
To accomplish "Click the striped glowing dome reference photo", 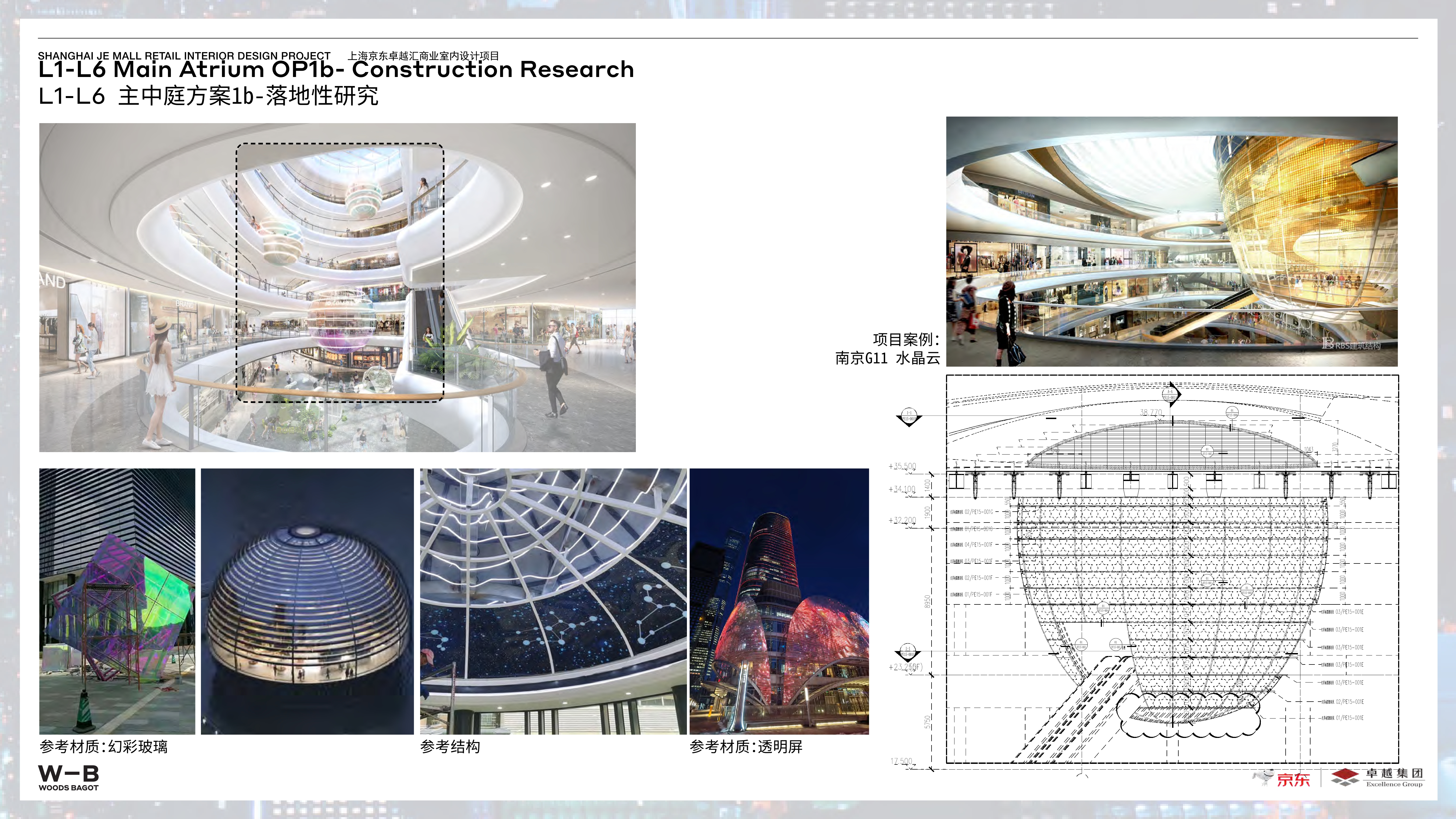I will (x=307, y=601).
